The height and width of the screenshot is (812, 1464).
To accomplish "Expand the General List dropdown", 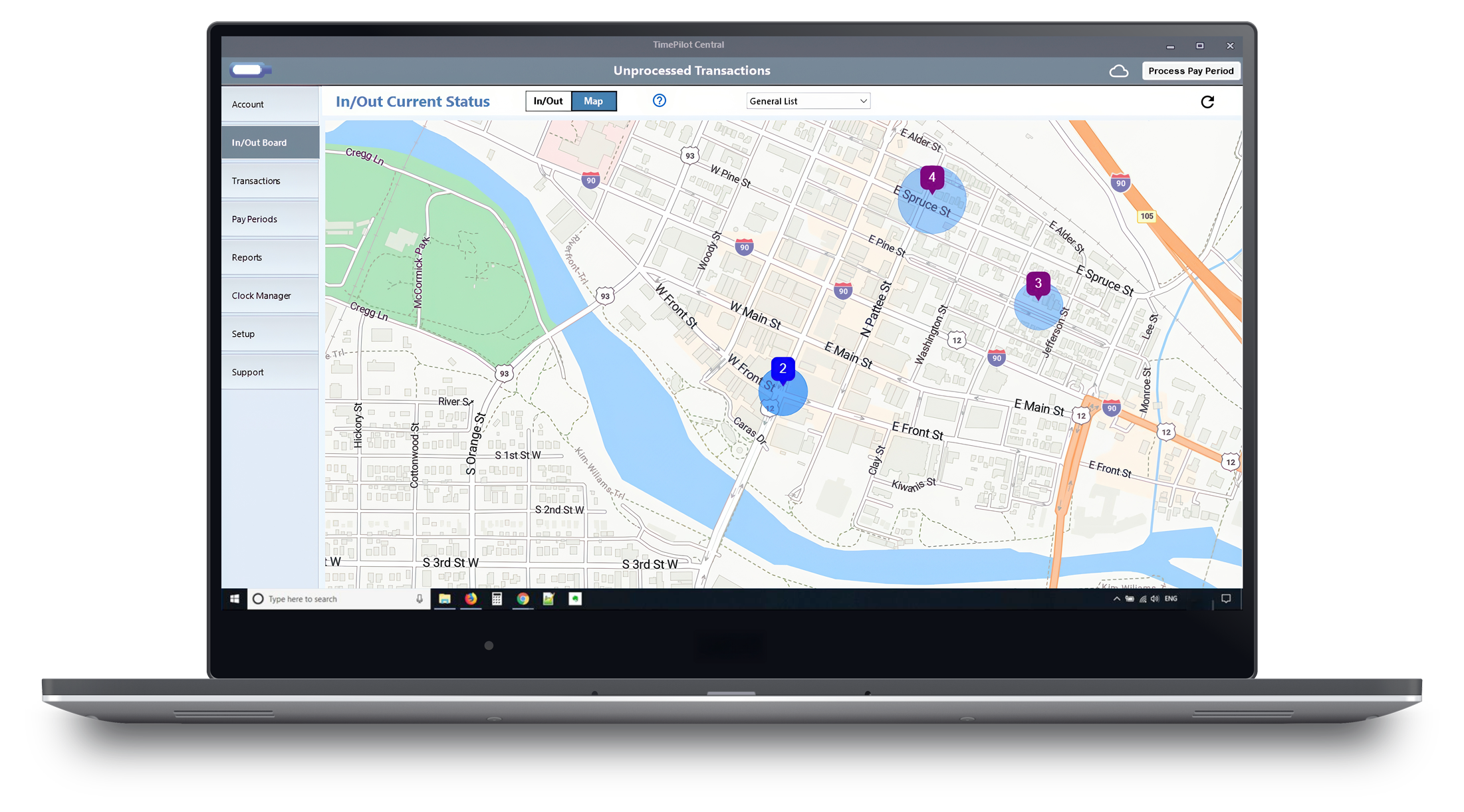I will (x=808, y=101).
